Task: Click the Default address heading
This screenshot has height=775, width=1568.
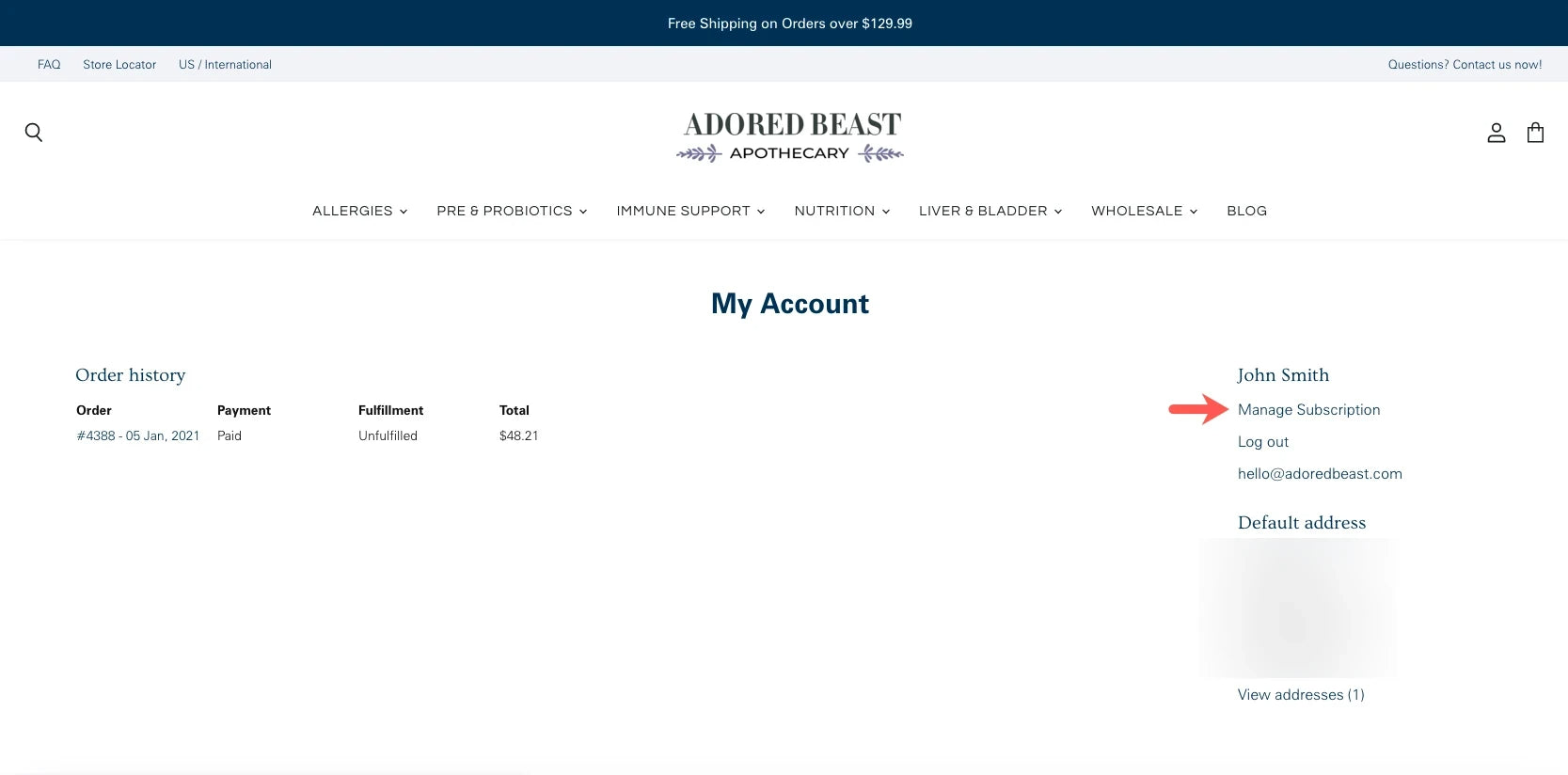Action: pyautogui.click(x=1302, y=523)
